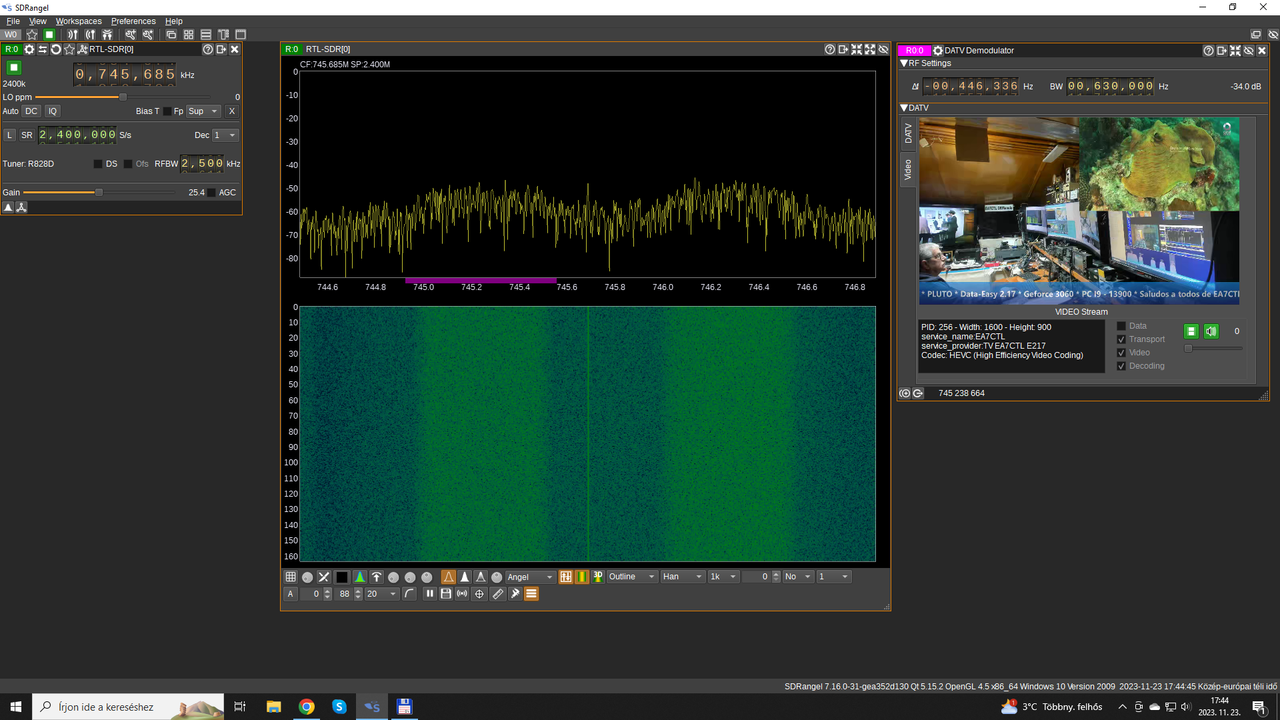Switch to the vertical DATV tab

[908, 134]
